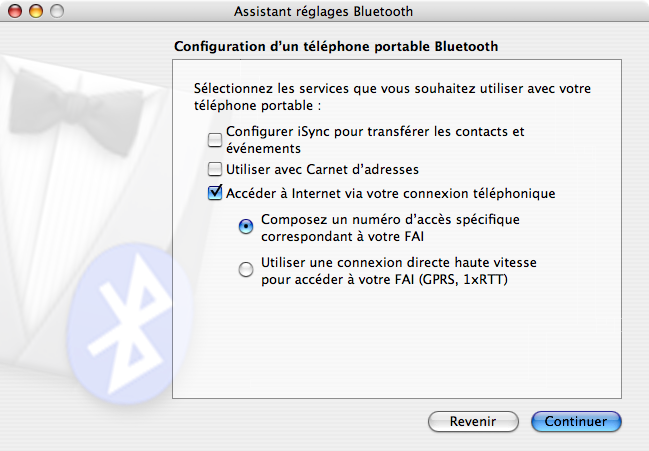This screenshot has height=451, width=649.
Task: Click the 'Utiliser avec Carnet d'adresses' label text
Action: pyautogui.click(x=322, y=169)
